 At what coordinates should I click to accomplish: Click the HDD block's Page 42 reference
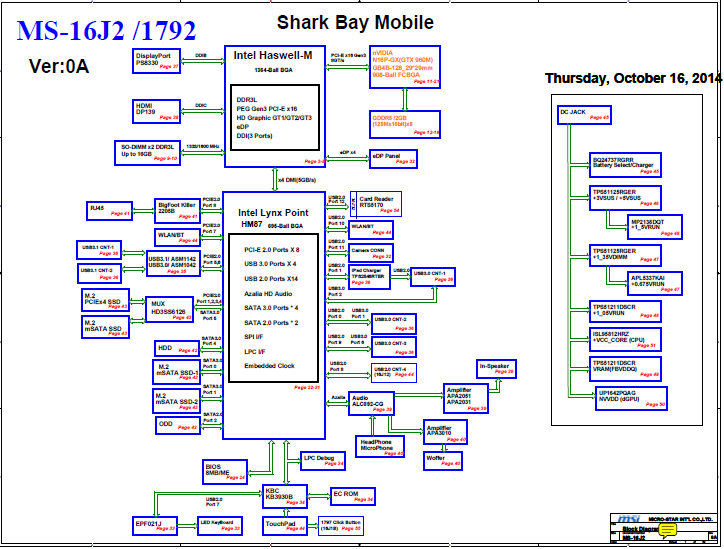pos(187,351)
